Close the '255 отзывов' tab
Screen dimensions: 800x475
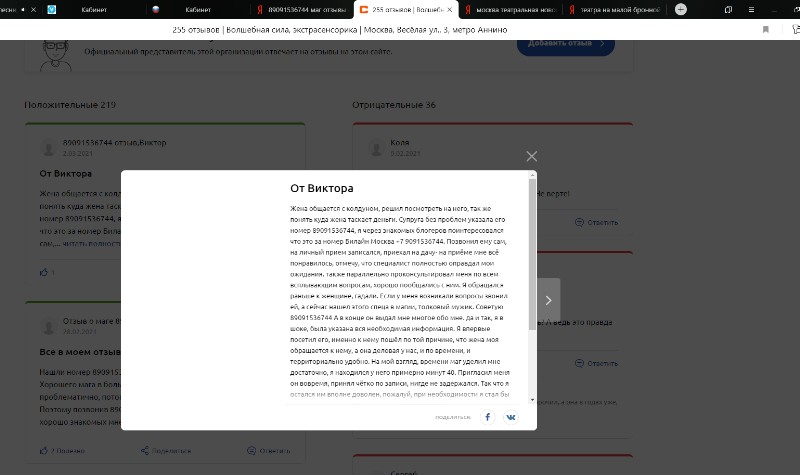449,10
